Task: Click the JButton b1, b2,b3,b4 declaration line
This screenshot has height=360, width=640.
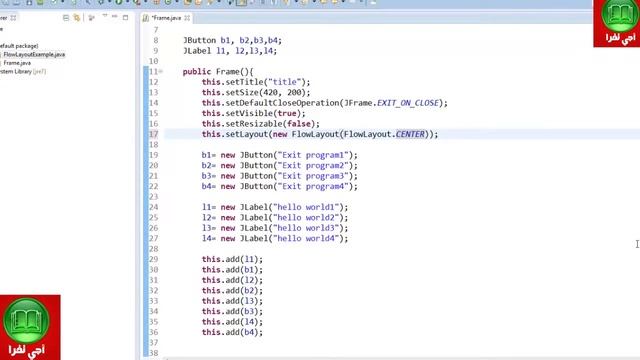Action: pos(232,40)
